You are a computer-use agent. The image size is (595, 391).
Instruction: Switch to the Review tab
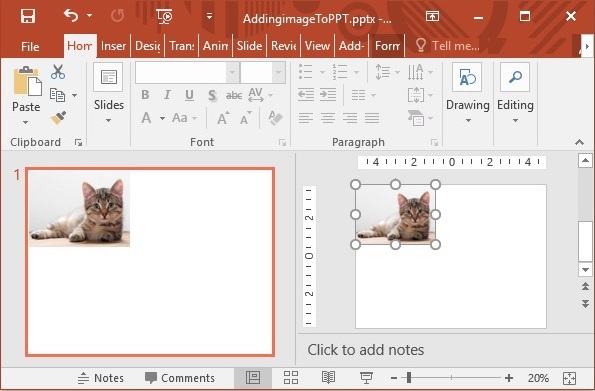pyautogui.click(x=283, y=46)
